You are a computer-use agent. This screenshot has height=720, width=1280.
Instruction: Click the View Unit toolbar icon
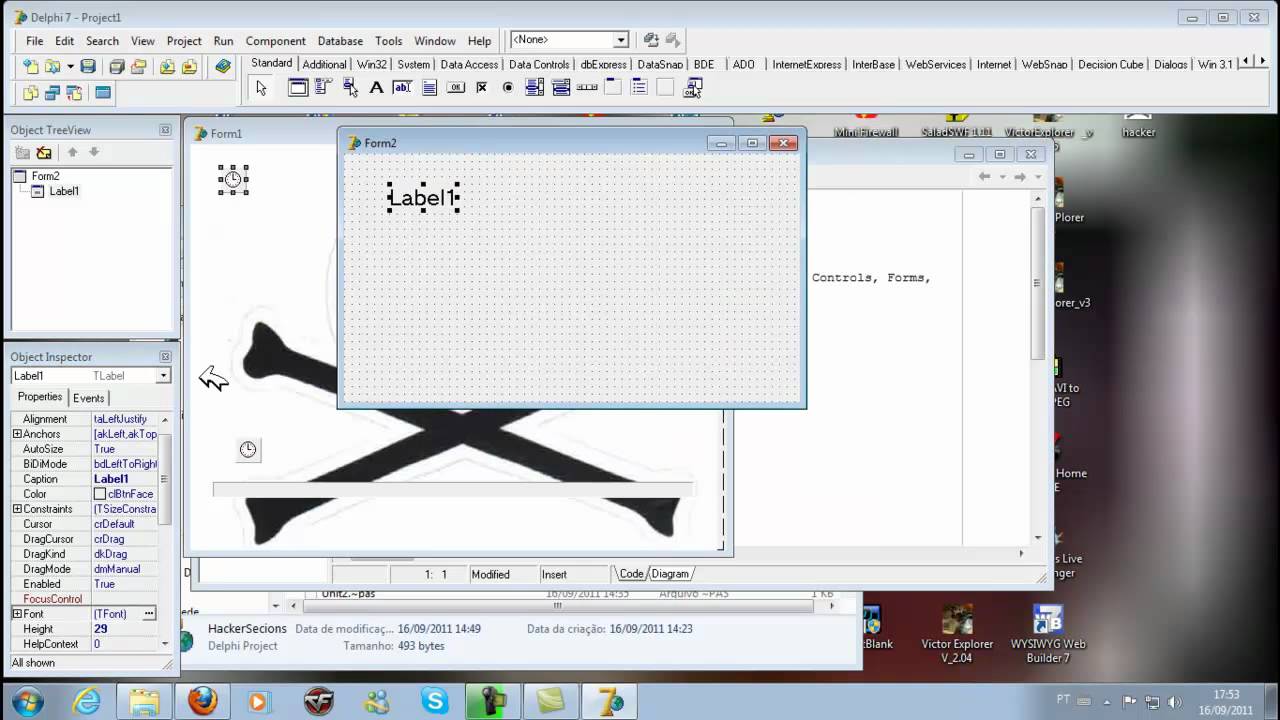click(31, 93)
